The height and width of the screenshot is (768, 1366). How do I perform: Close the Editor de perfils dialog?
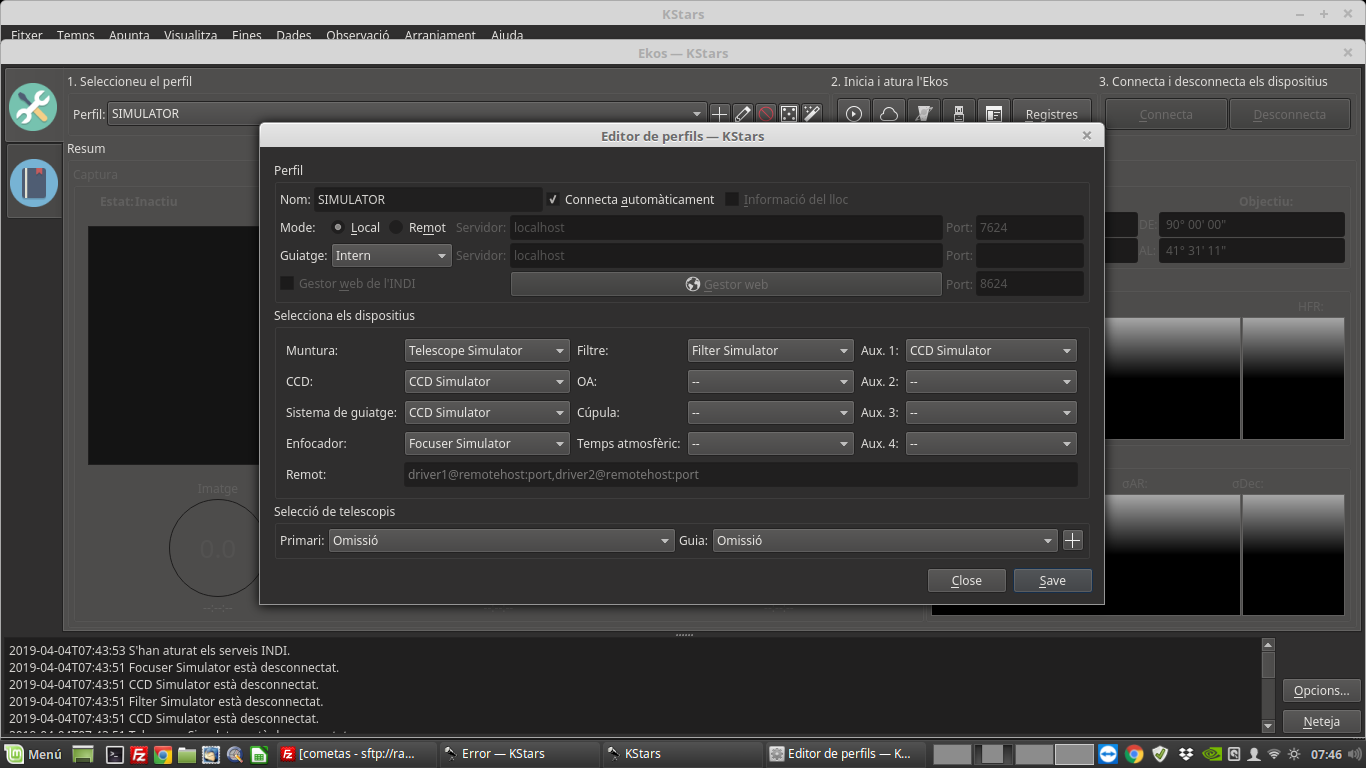click(x=1087, y=136)
